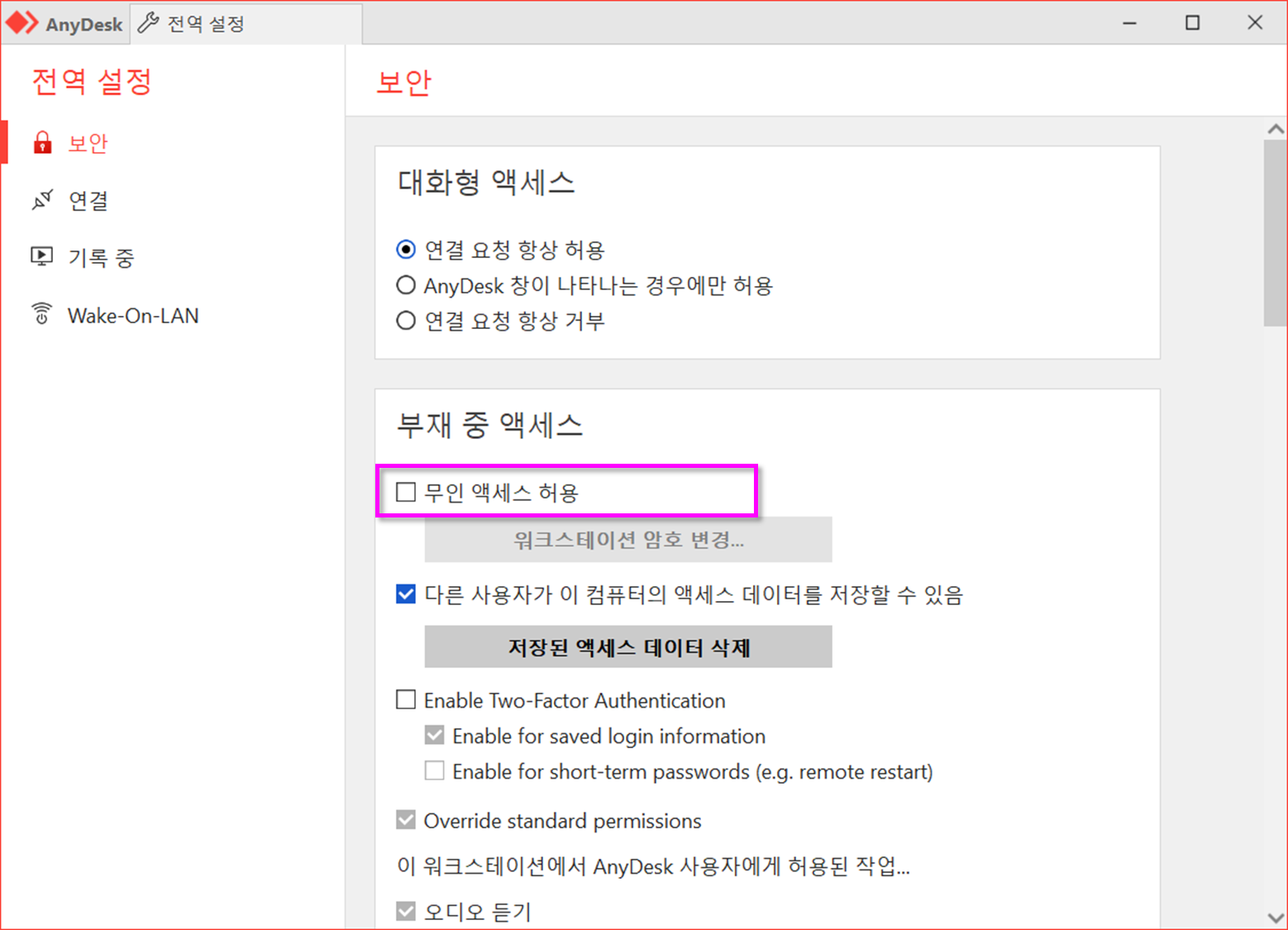1288x930 pixels.
Task: Click the AnyDesk logo icon
Action: [x=22, y=23]
